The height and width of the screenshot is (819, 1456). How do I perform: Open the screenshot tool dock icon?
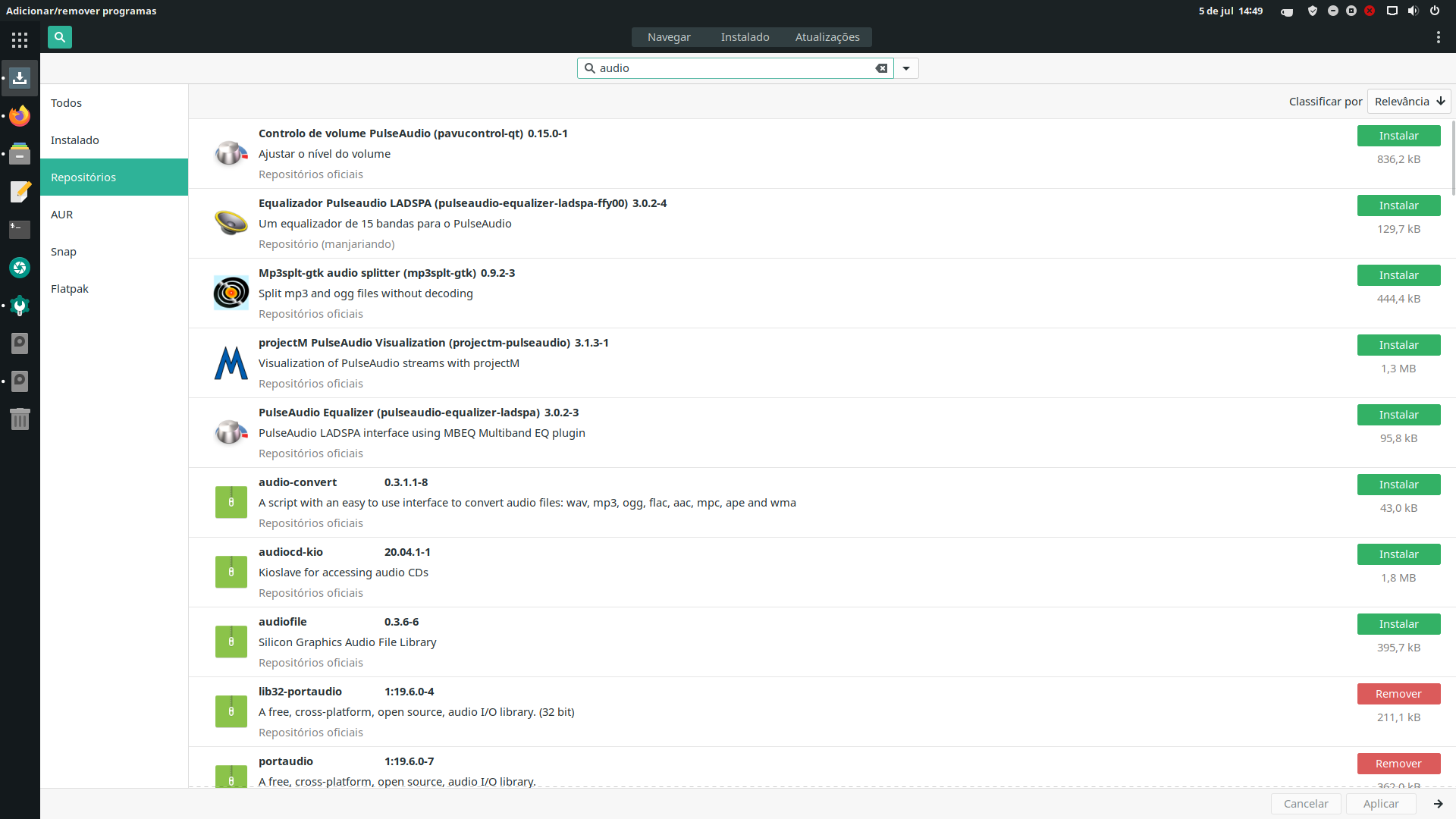pos(20,268)
